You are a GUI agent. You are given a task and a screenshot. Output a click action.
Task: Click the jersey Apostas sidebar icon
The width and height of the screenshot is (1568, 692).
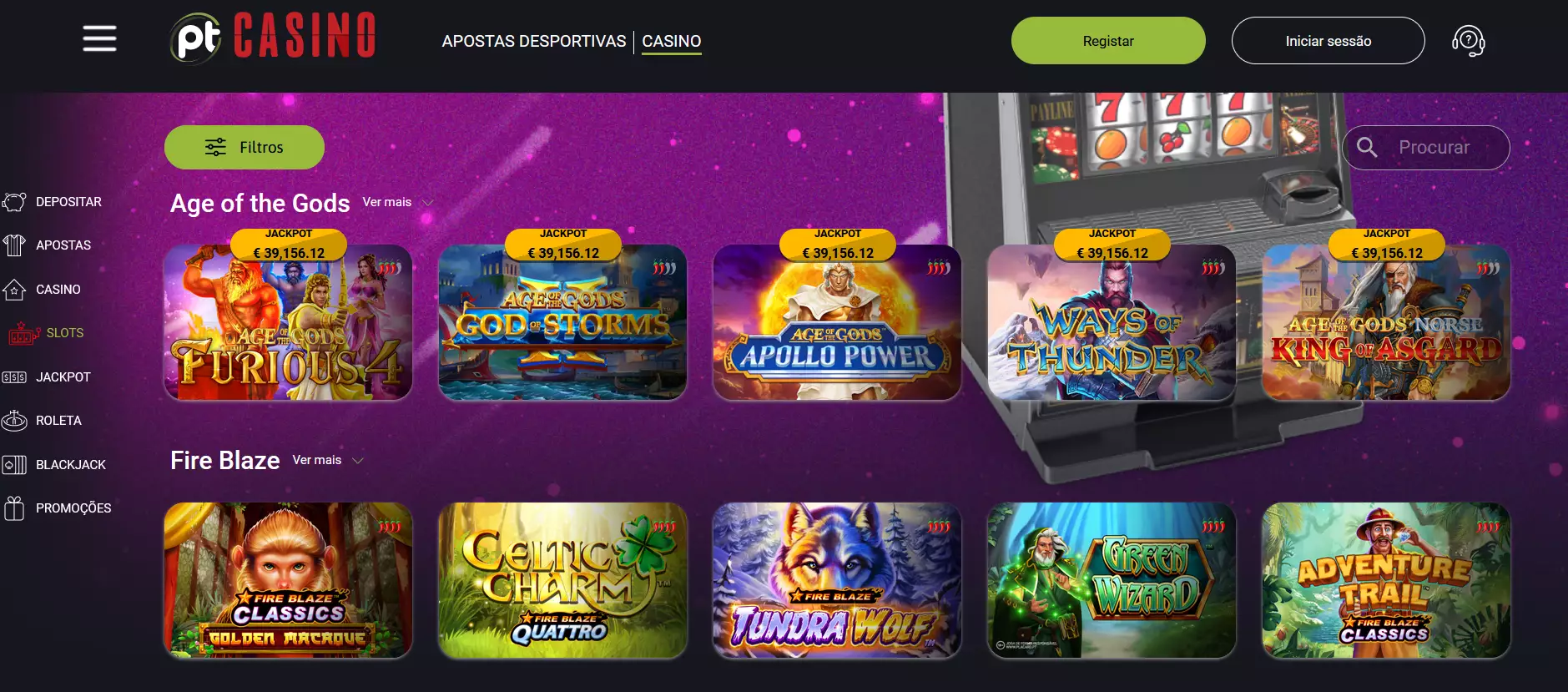click(14, 245)
